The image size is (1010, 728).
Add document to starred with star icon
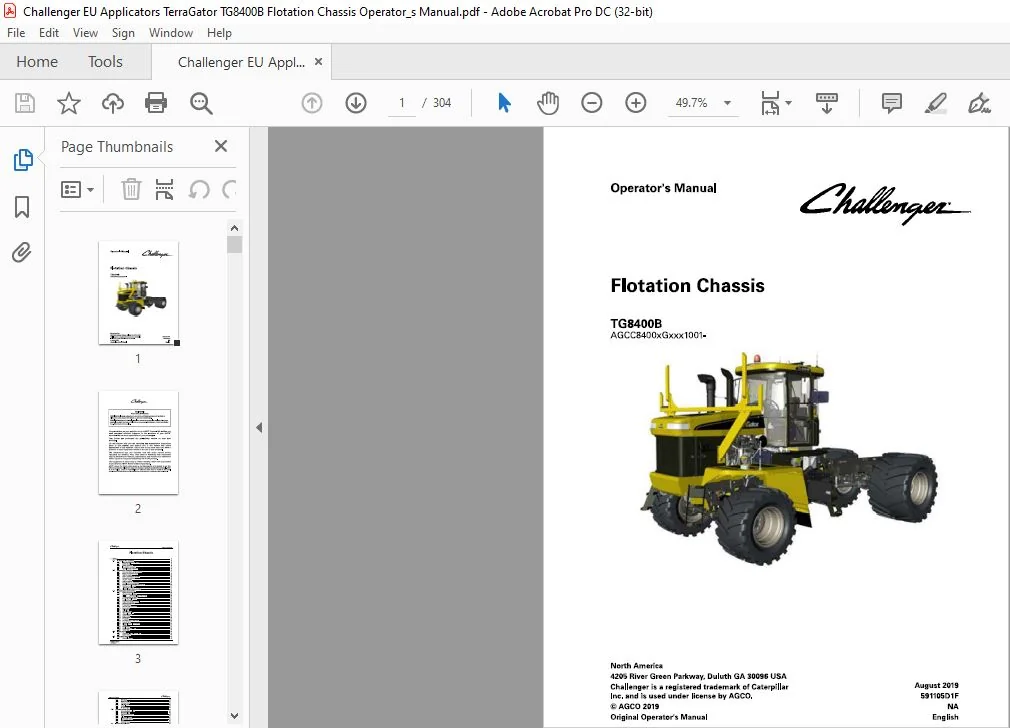[69, 103]
